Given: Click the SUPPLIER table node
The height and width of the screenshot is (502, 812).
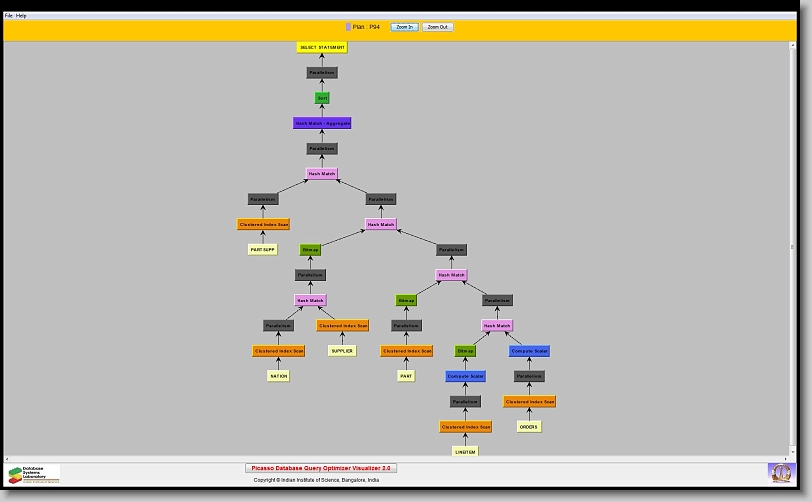Looking at the screenshot, I should pos(343,351).
